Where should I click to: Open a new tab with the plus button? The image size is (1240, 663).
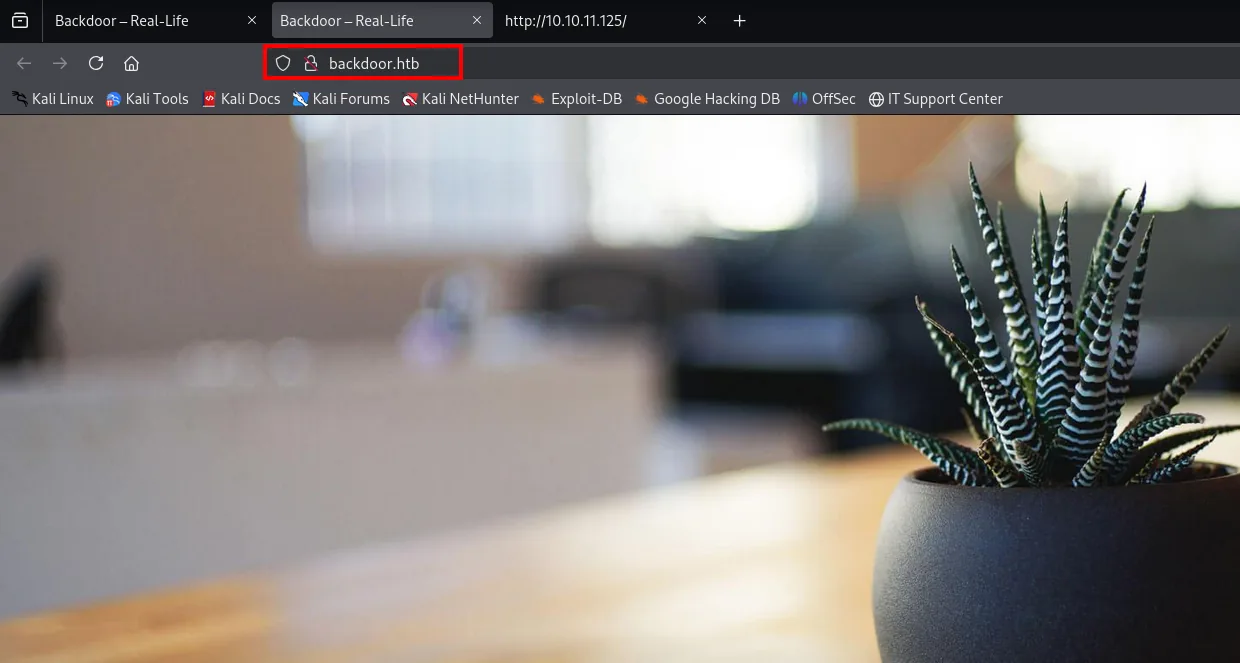[x=740, y=20]
